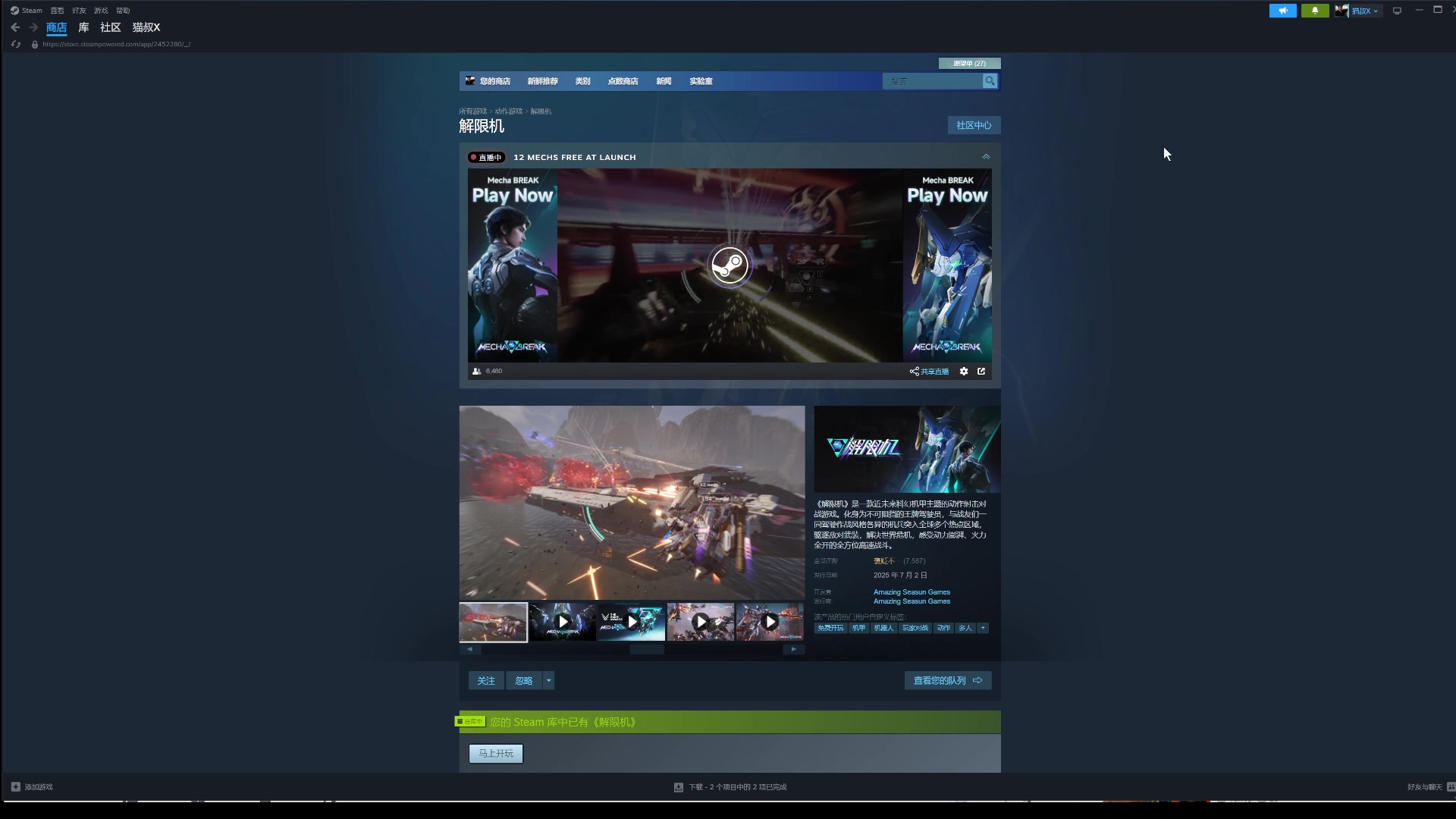Switch to the 库 library tab

click(83, 27)
